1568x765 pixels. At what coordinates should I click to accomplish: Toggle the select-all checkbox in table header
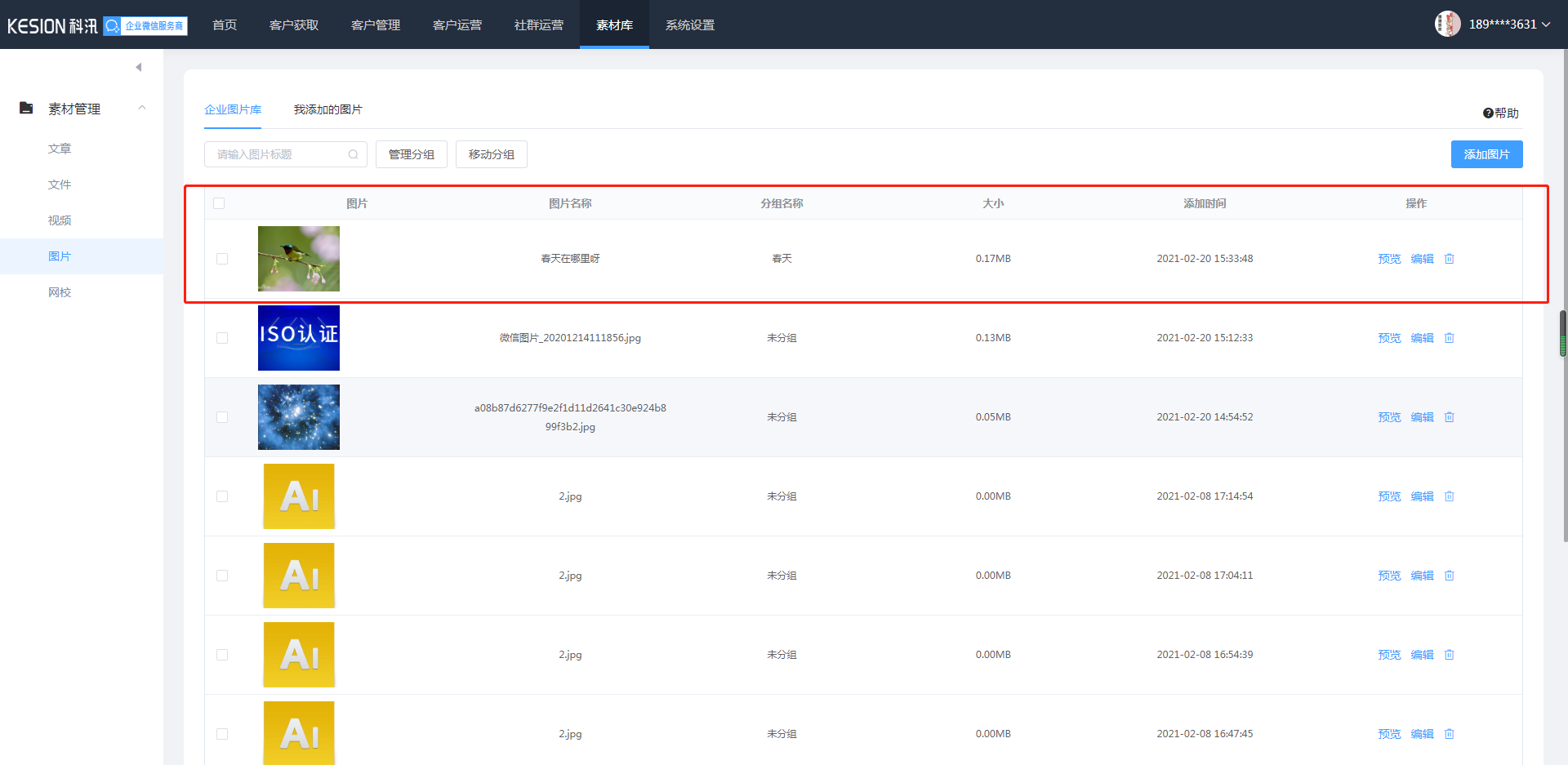pos(219,203)
